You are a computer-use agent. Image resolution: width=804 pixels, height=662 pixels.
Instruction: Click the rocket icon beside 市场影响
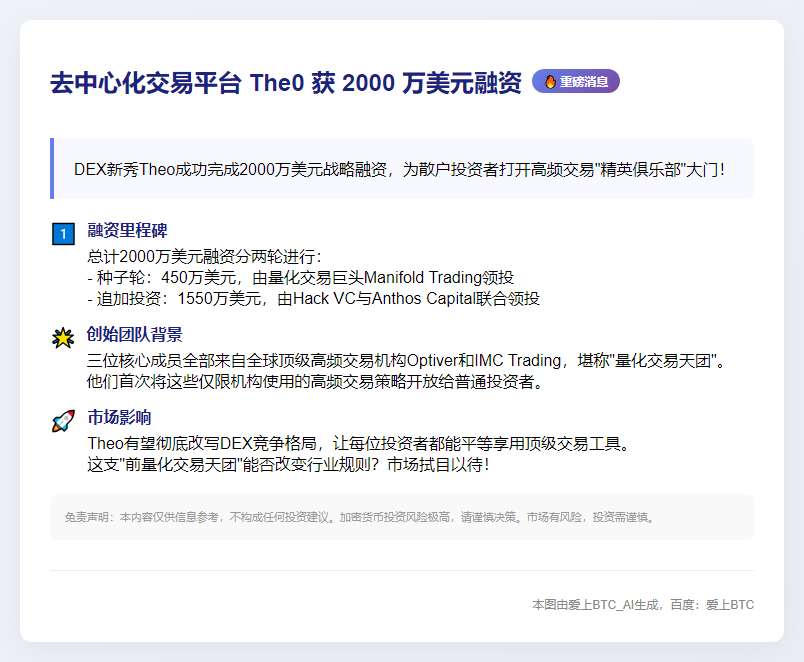point(64,420)
